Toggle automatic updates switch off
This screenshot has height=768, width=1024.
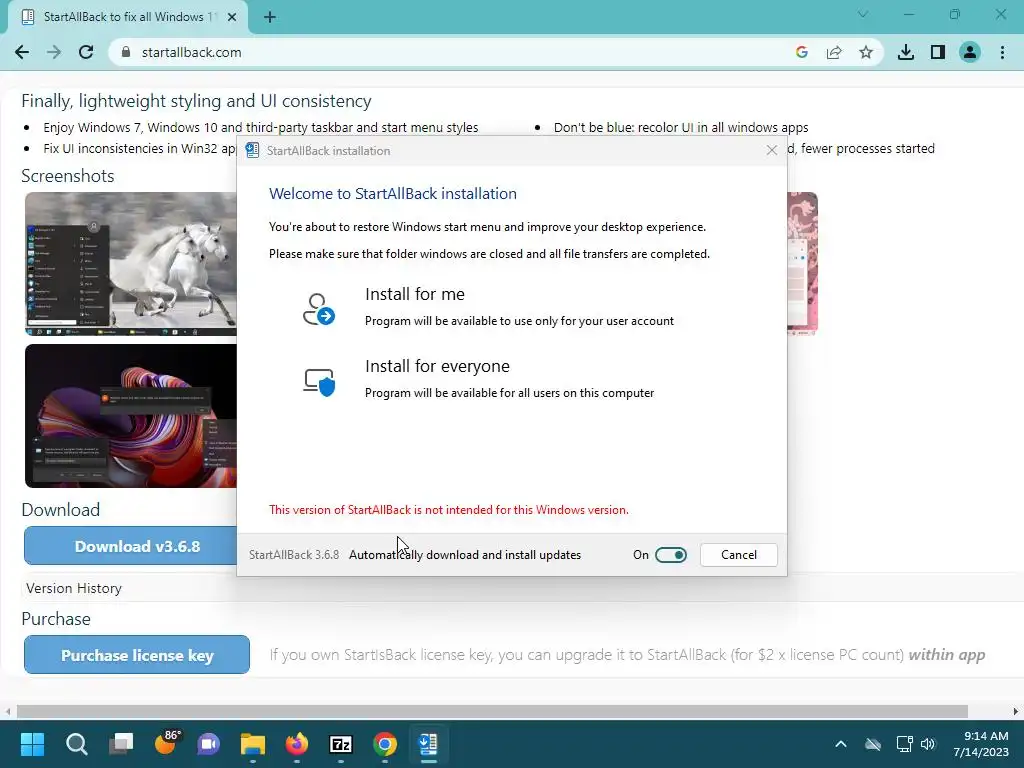click(671, 555)
